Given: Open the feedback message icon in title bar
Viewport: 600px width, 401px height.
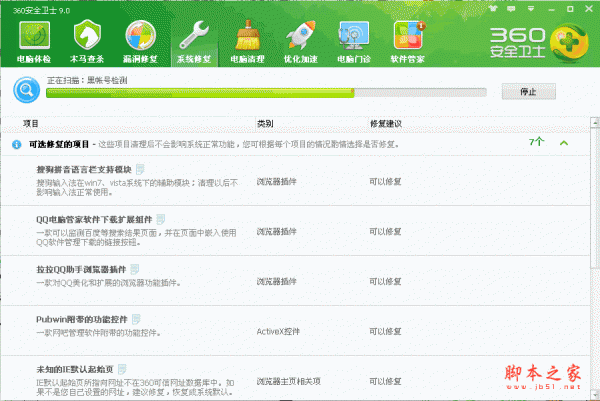Looking at the screenshot, I should (x=511, y=8).
